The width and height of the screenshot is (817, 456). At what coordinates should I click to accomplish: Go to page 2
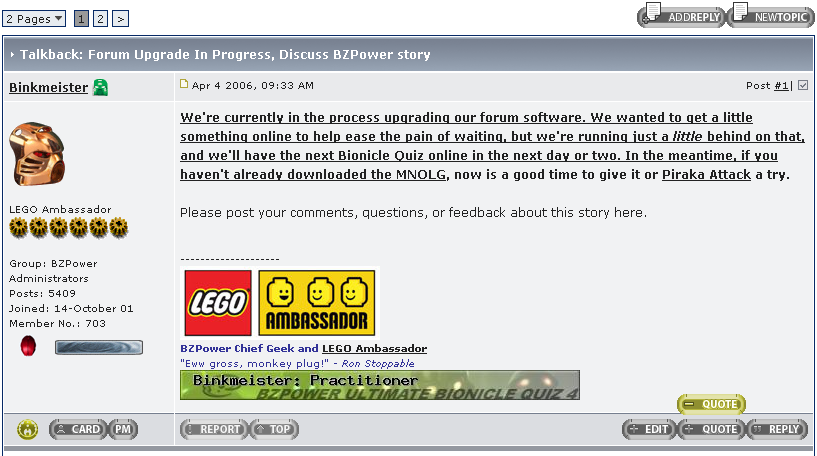(x=101, y=19)
